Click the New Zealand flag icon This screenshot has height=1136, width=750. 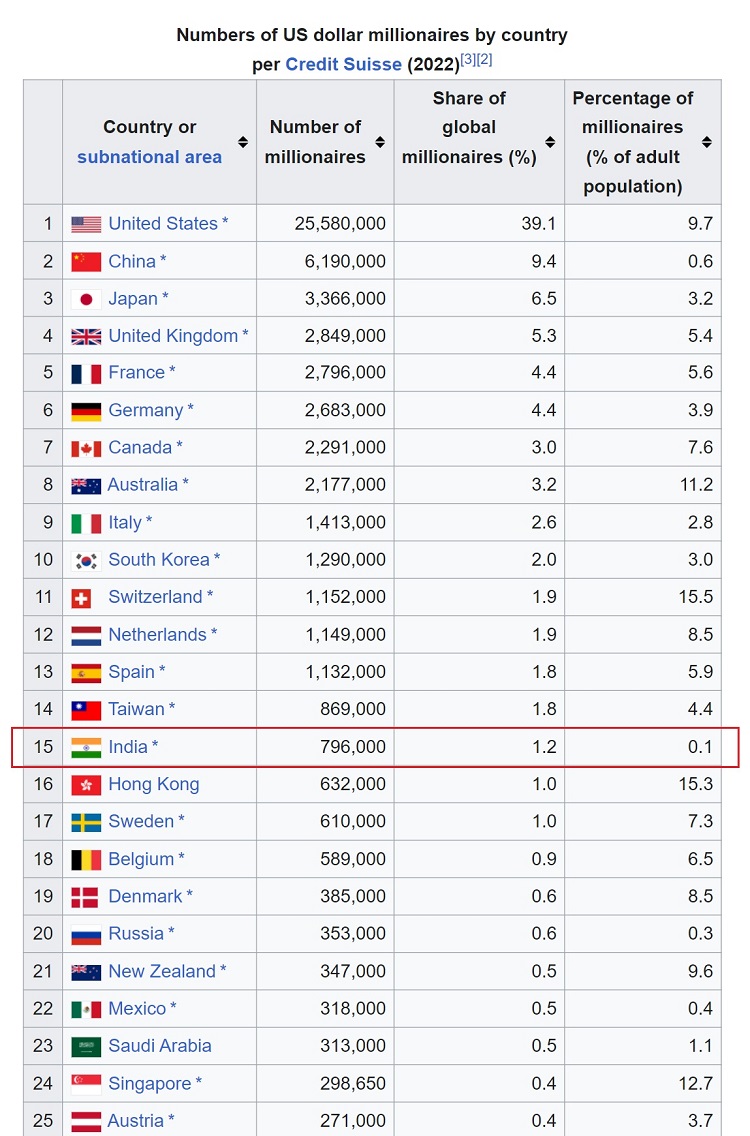86,972
